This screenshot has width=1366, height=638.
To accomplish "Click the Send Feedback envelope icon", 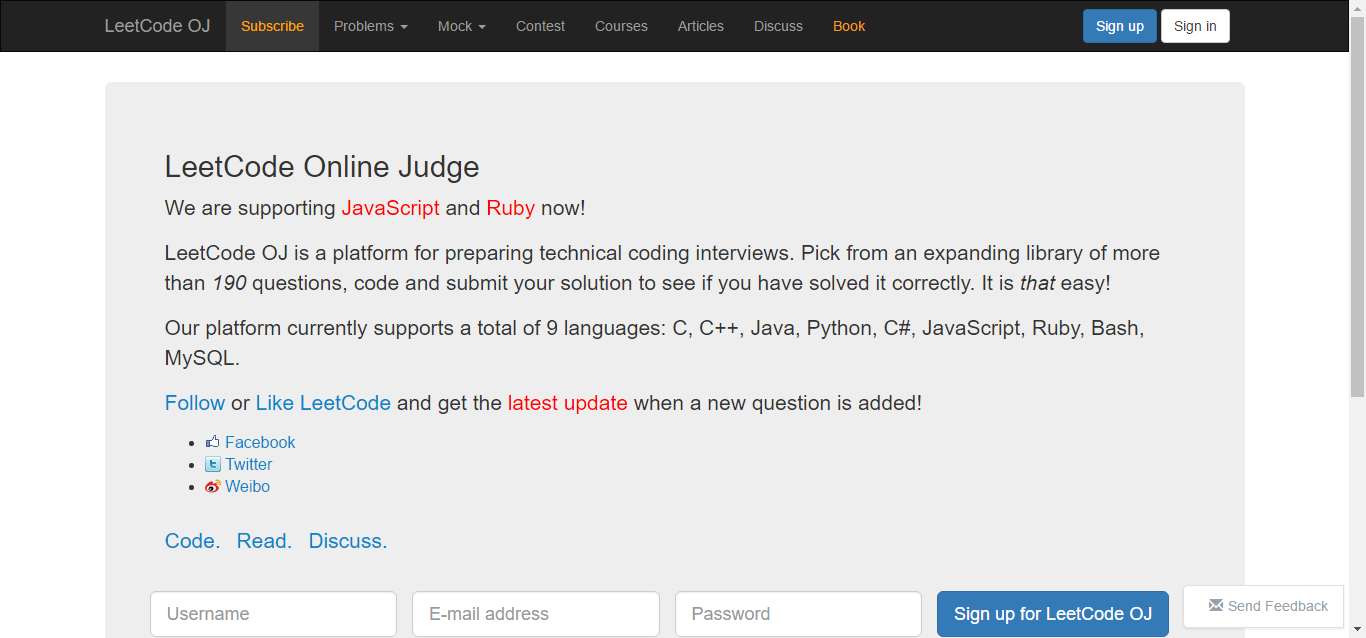I will (1216, 605).
